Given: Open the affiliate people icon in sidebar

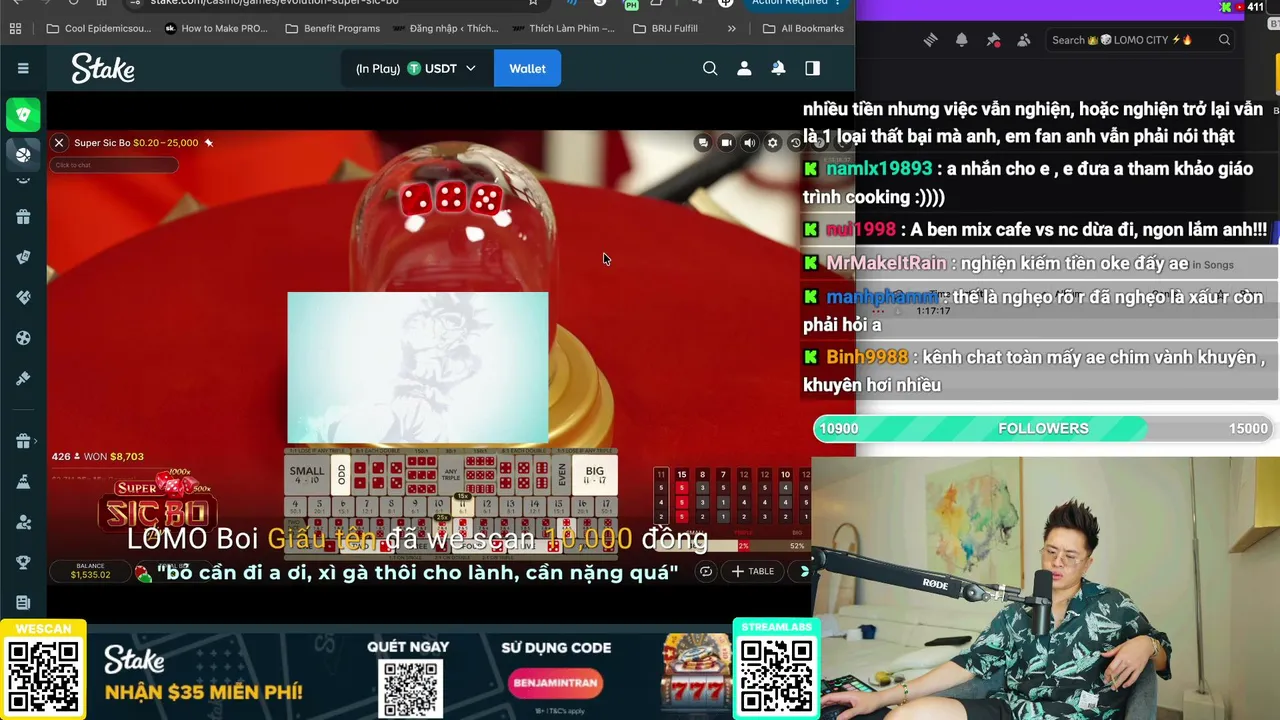Looking at the screenshot, I should 23,522.
